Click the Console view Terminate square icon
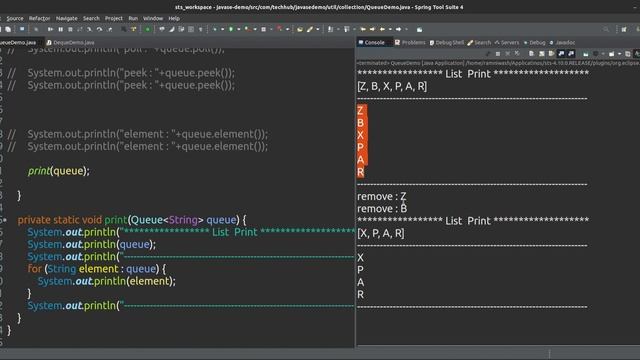This screenshot has height=360, width=640. [498, 54]
